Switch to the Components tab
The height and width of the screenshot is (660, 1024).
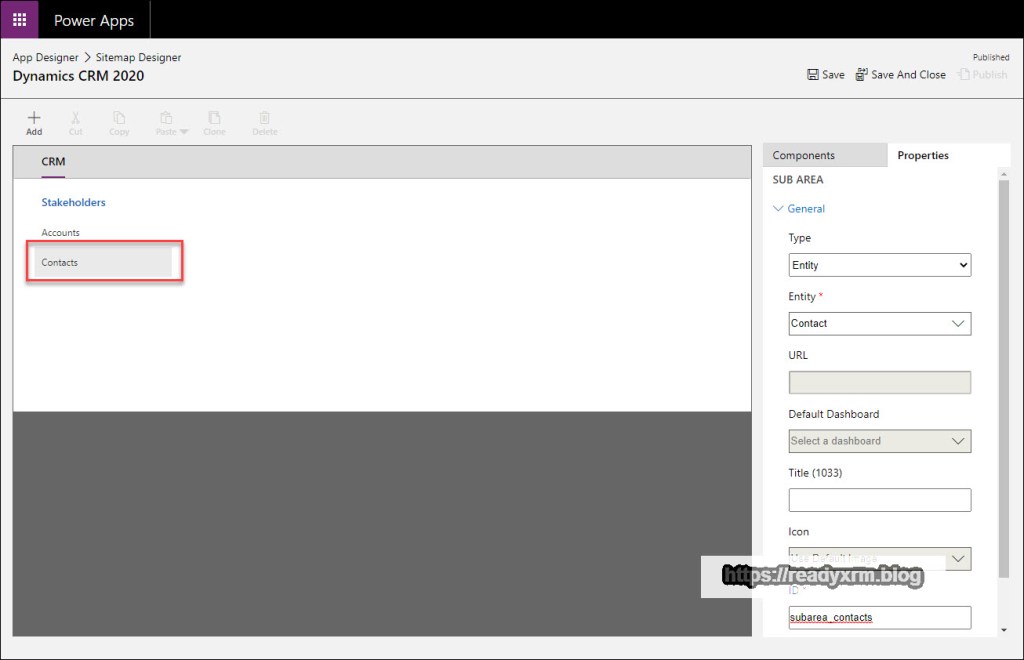pyautogui.click(x=804, y=155)
